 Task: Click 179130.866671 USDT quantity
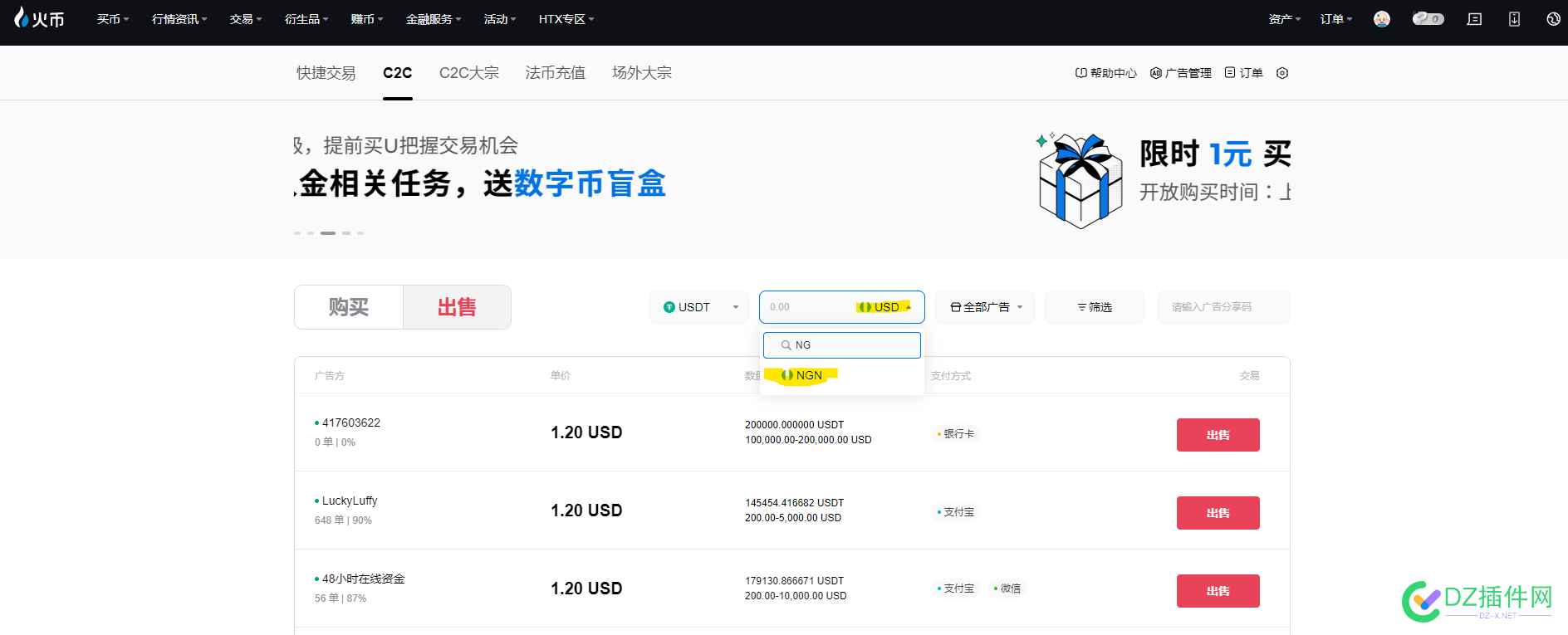[x=794, y=581]
